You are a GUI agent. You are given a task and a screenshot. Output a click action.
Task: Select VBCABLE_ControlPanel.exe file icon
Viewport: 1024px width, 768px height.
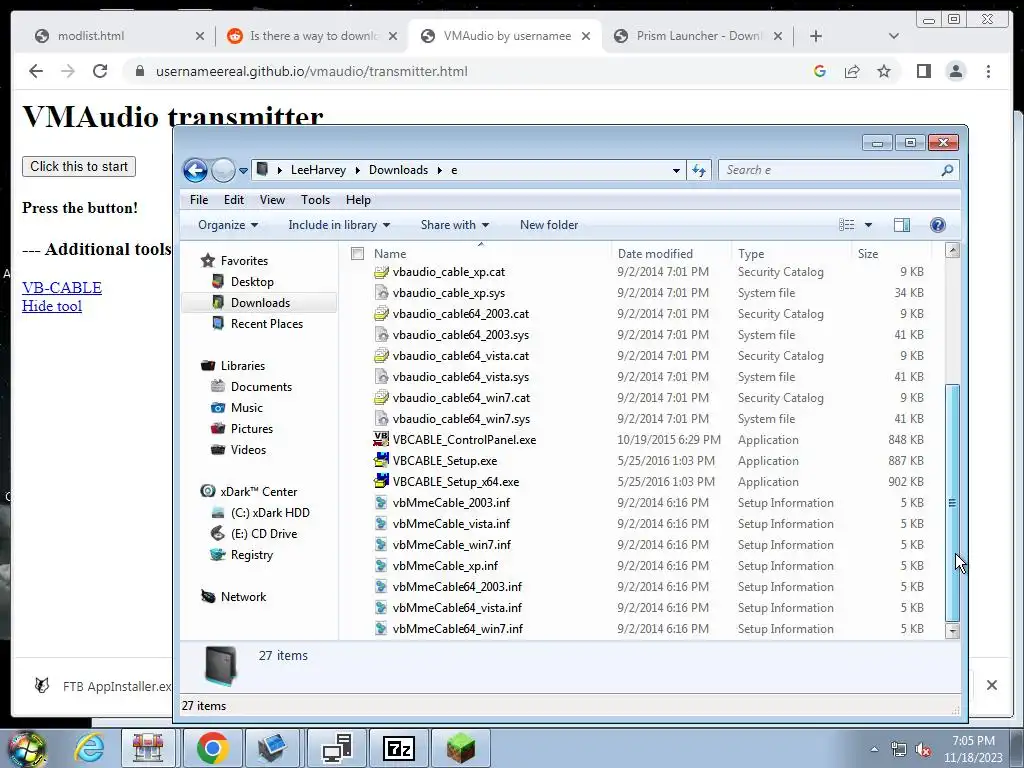381,439
